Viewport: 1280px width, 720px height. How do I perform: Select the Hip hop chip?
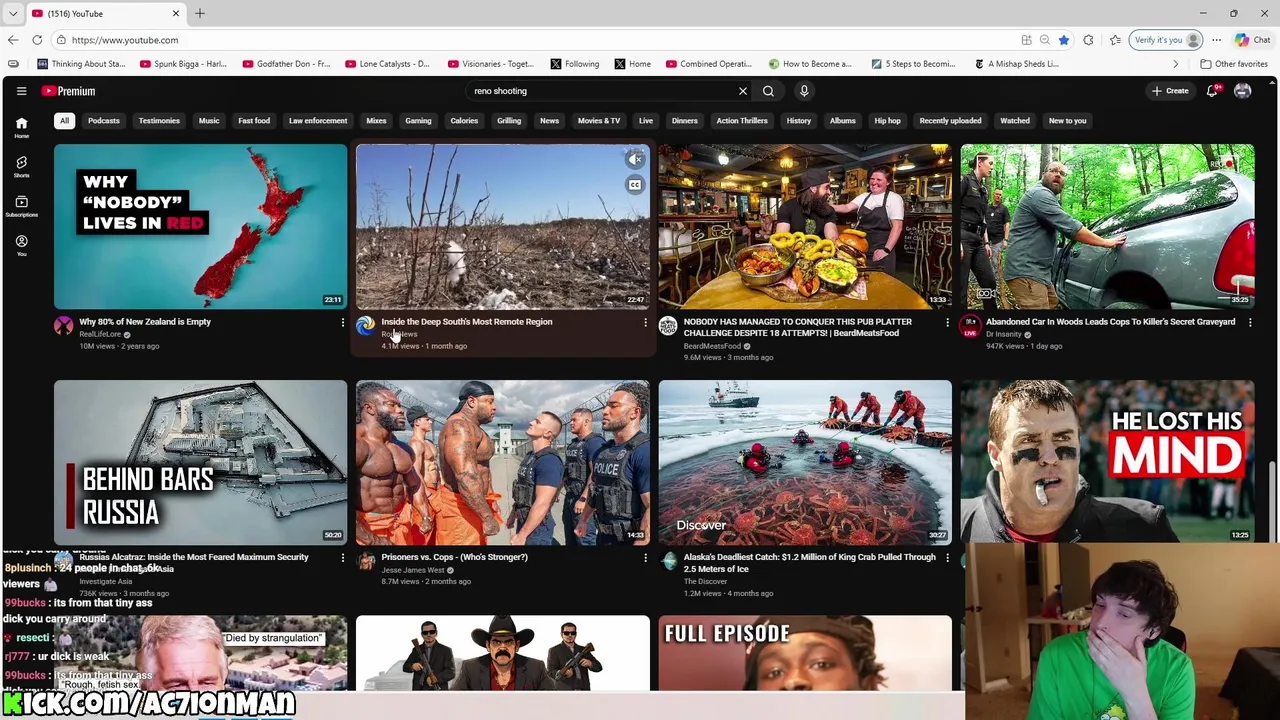click(x=887, y=121)
